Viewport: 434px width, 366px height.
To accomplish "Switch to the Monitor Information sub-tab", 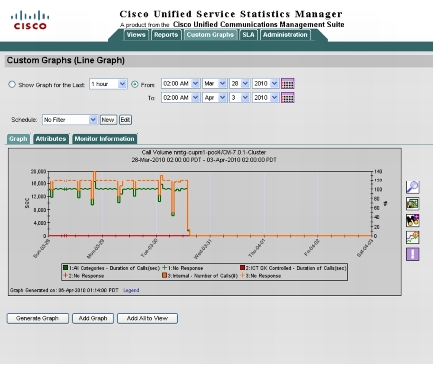I will pos(104,139).
